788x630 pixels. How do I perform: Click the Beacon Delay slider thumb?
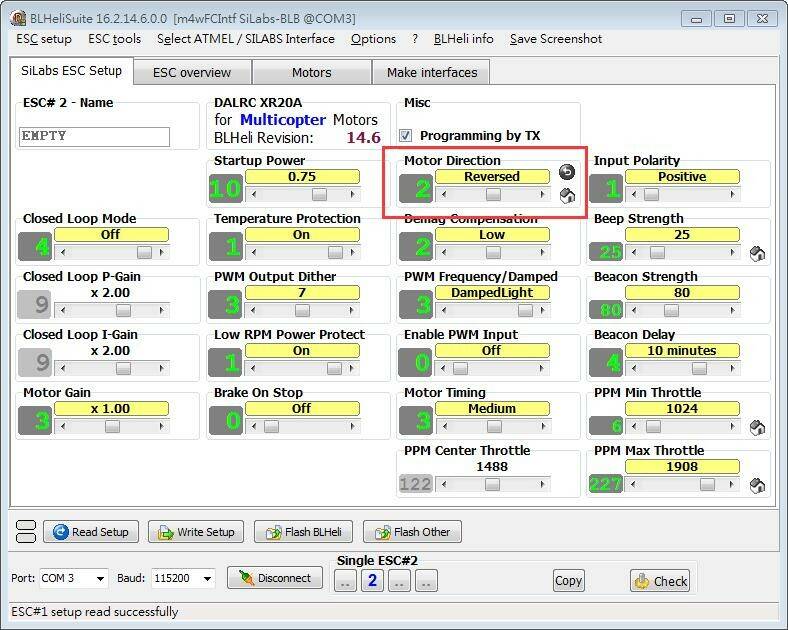click(x=699, y=368)
